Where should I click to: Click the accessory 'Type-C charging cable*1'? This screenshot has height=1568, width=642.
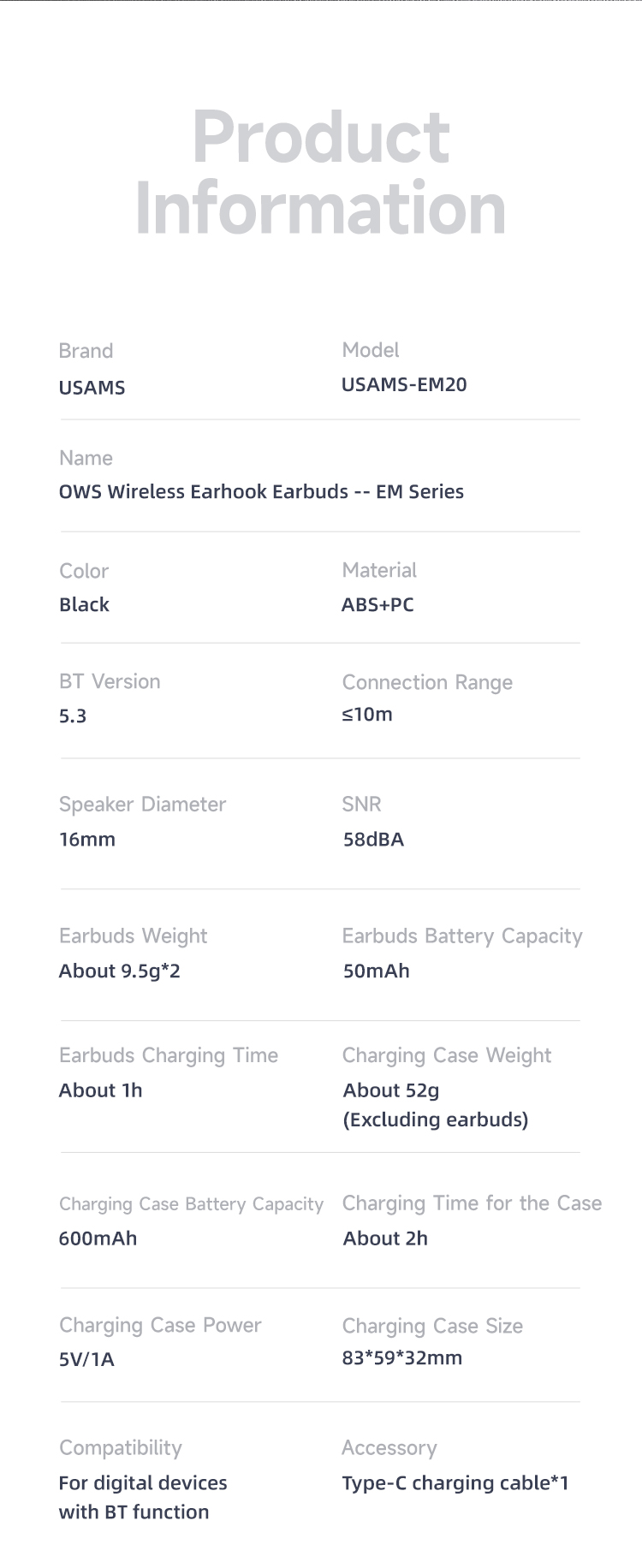[x=455, y=1483]
